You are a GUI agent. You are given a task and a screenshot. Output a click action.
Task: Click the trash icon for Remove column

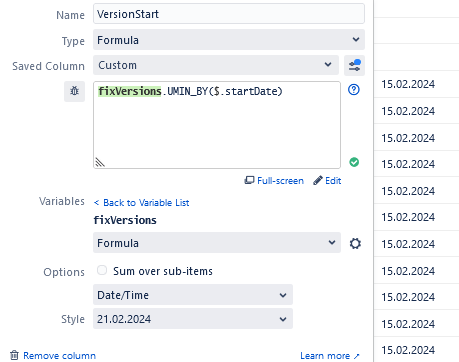tap(14, 355)
